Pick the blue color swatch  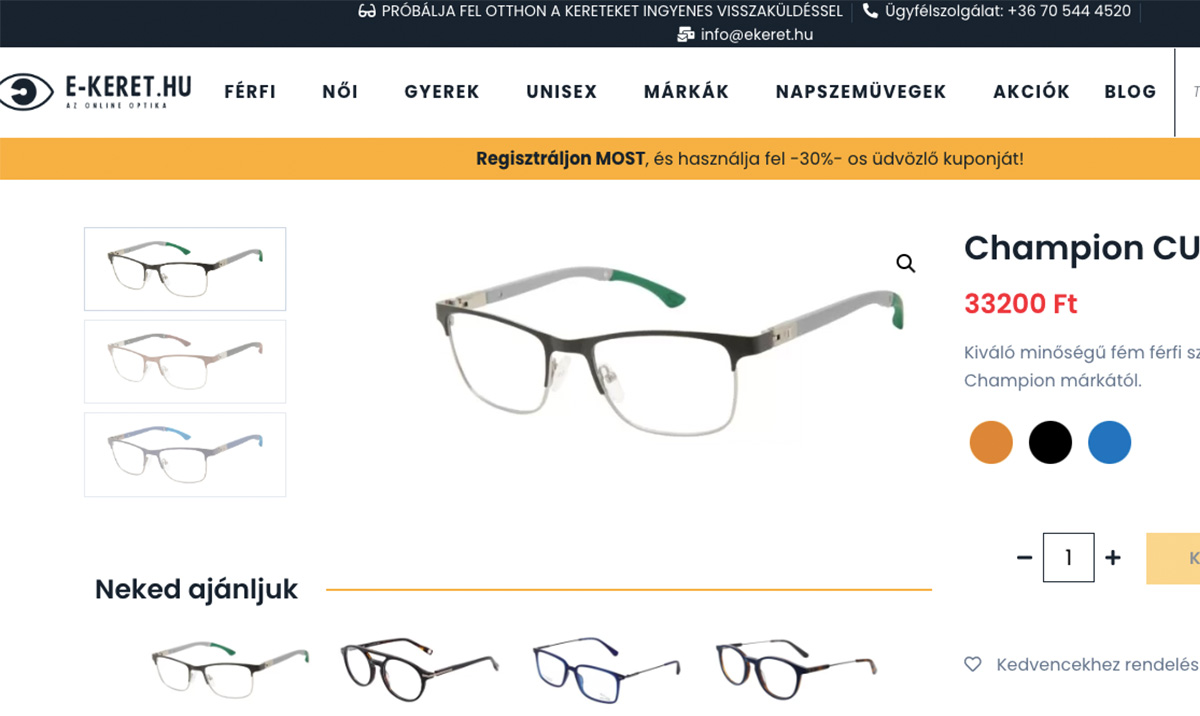1109,442
